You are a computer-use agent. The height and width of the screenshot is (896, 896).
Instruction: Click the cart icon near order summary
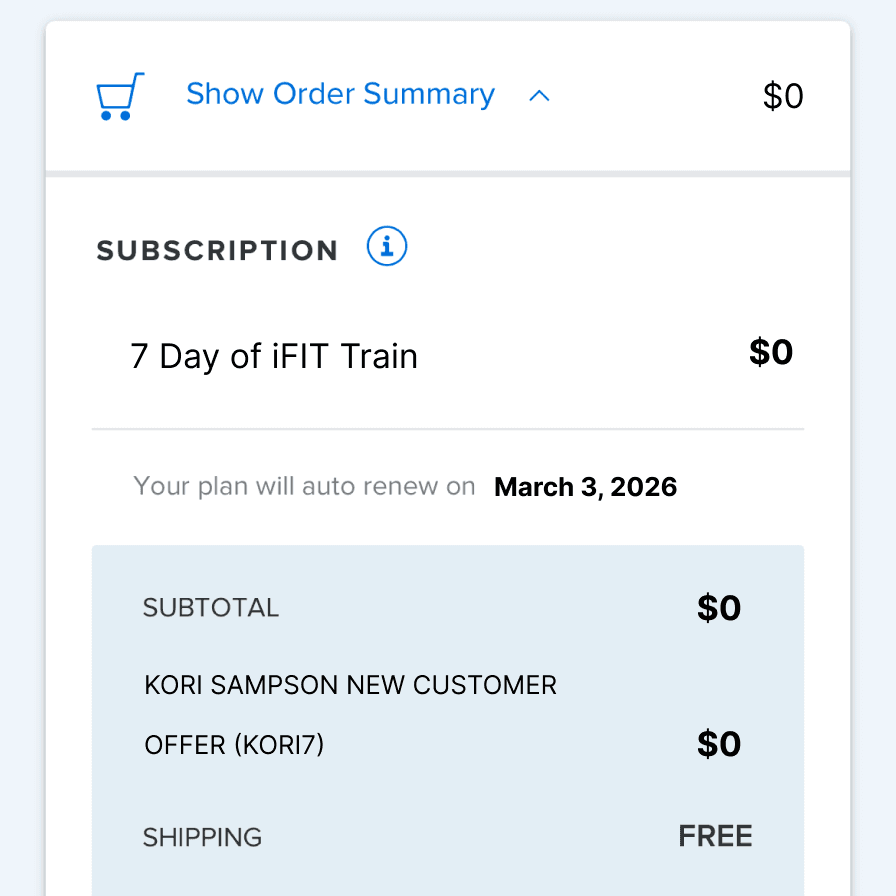click(x=119, y=95)
